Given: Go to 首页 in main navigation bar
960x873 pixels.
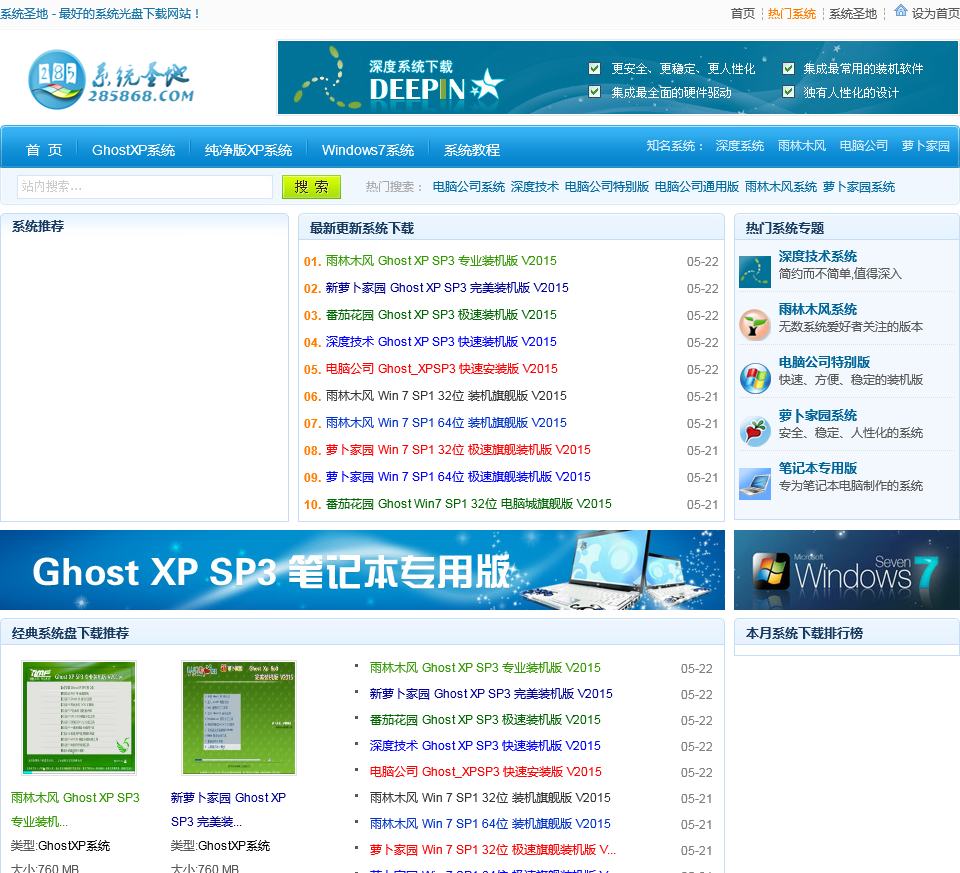Looking at the screenshot, I should click(x=44, y=150).
